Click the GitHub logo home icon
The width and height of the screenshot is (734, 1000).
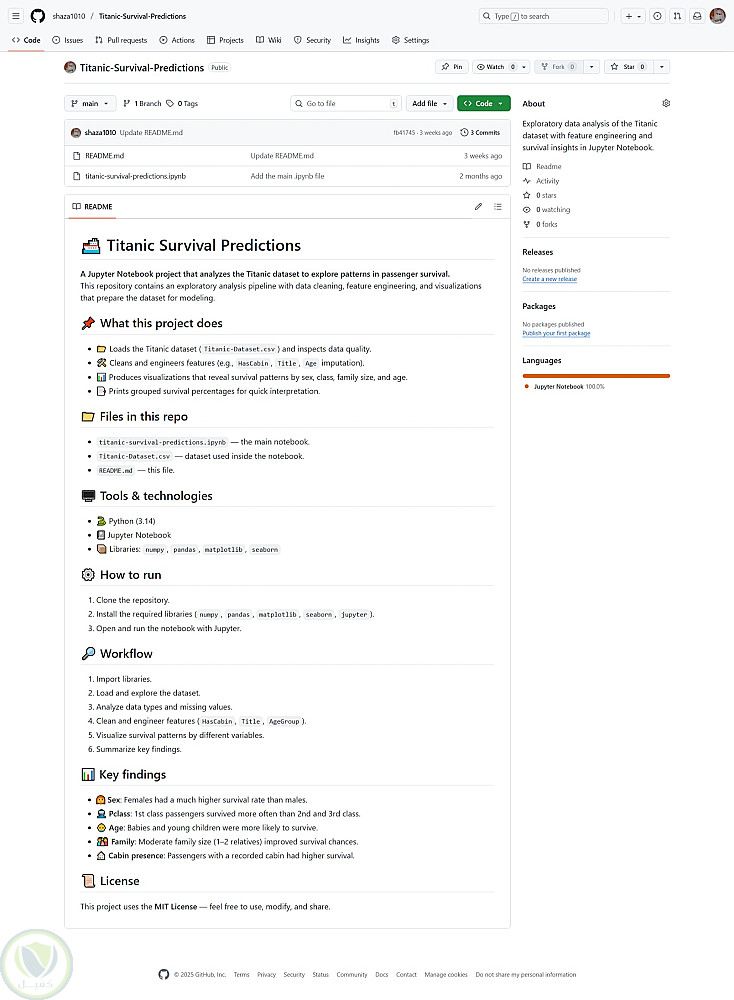[x=38, y=16]
